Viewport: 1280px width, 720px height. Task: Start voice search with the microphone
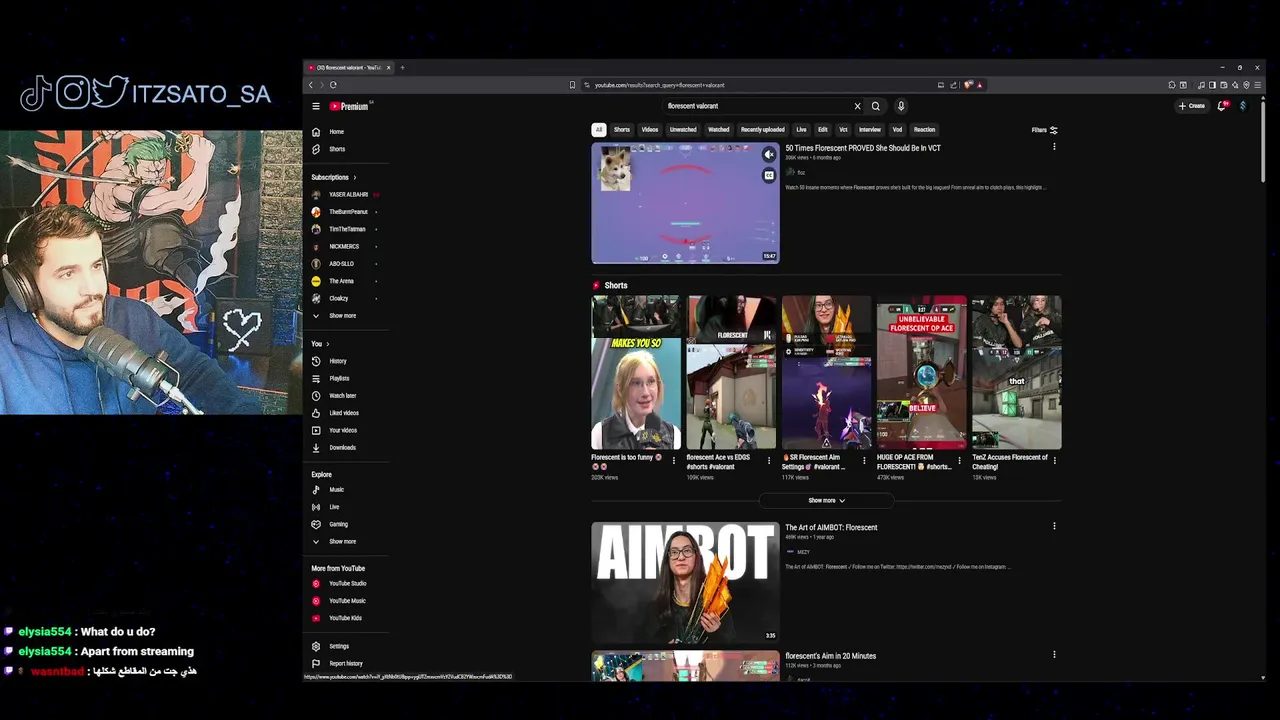coord(901,106)
